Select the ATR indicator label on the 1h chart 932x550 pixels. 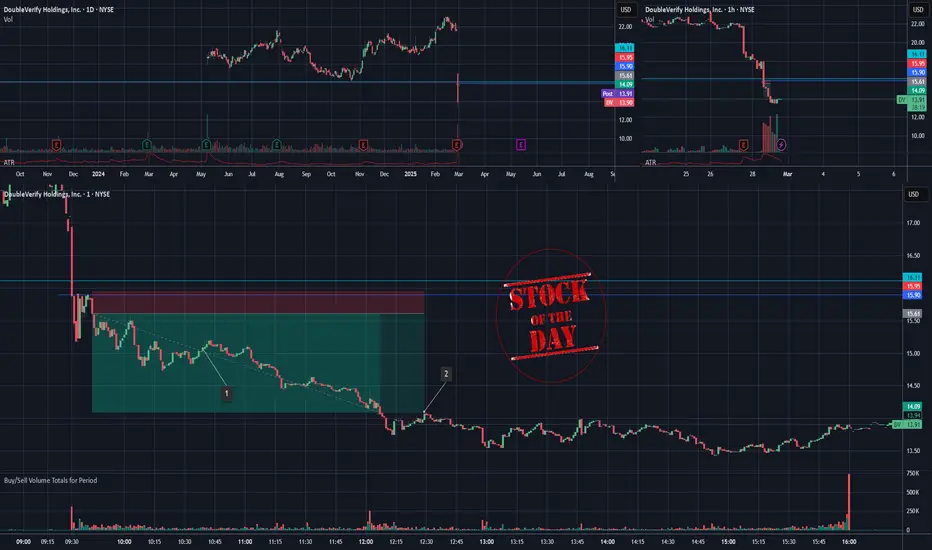coord(651,162)
